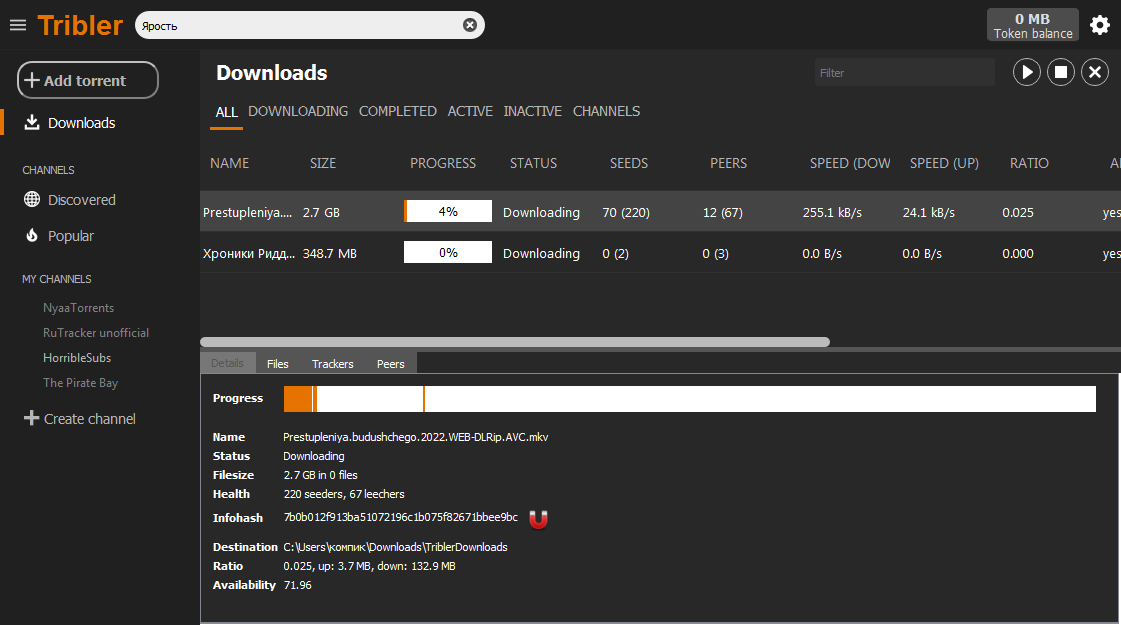Select the Хроники Ридд download row name

(x=249, y=254)
